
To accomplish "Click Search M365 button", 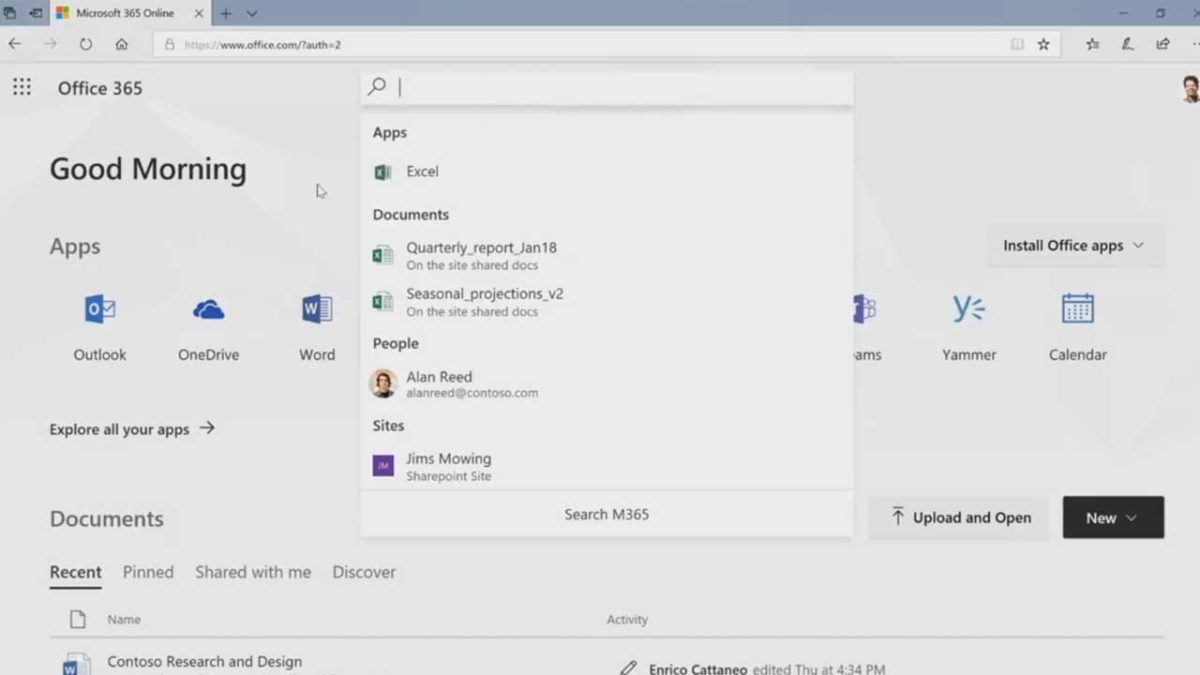I will coord(606,514).
